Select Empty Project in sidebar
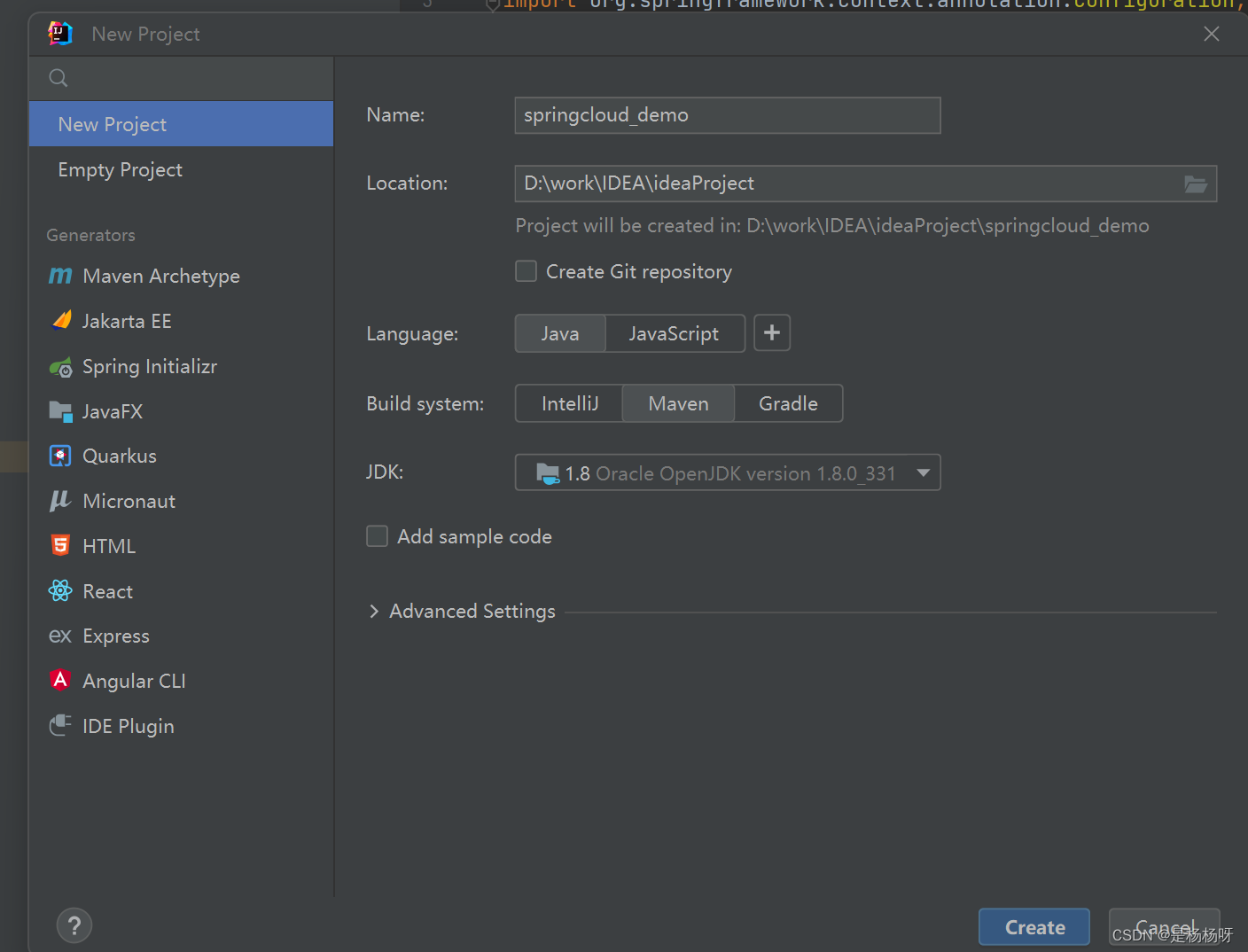Screen dimensions: 1248x952 181,169
